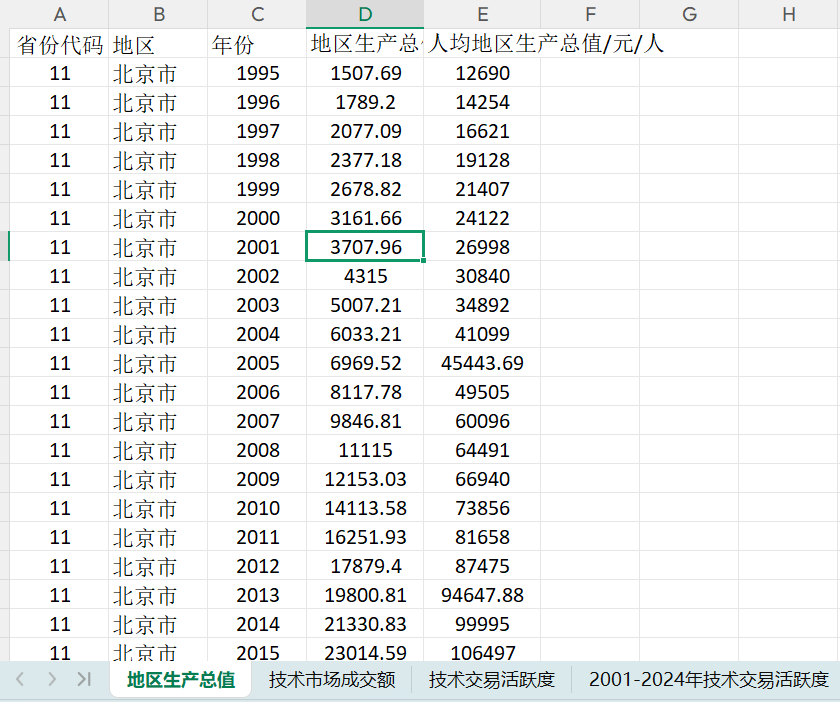Select cell with value 26998
This screenshot has height=702, width=840.
point(482,247)
